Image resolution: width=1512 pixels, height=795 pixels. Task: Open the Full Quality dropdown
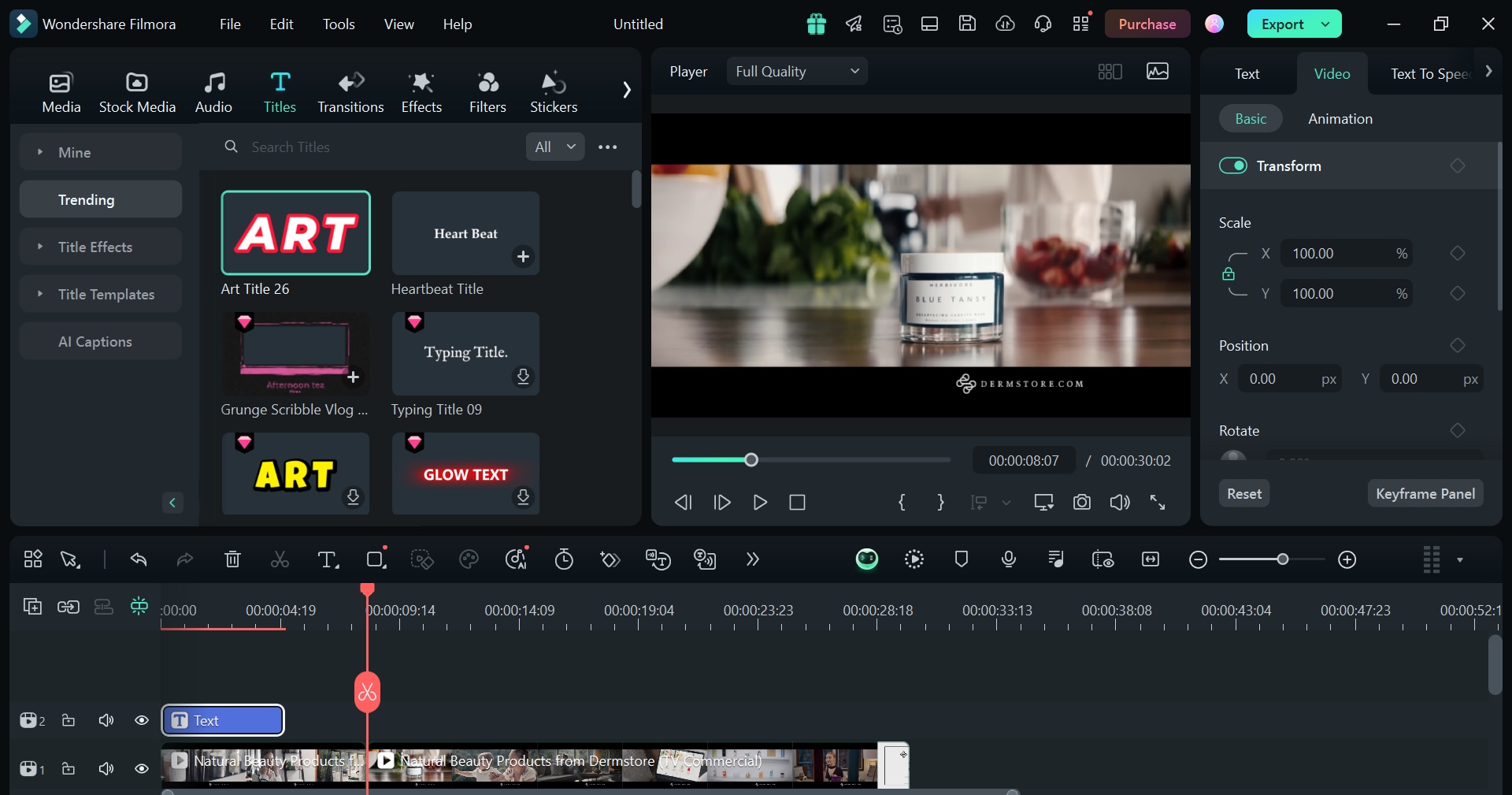[797, 71]
